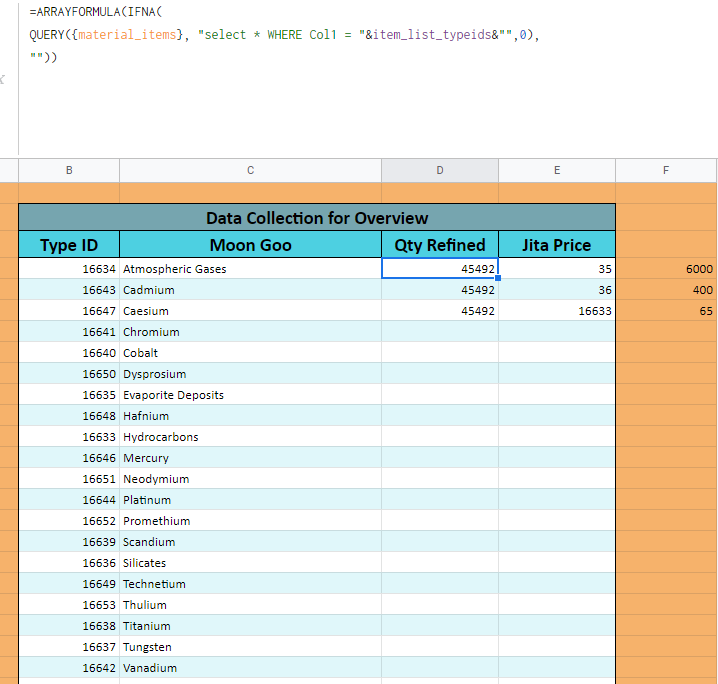Image resolution: width=718 pixels, height=684 pixels.
Task: Select the 'Vanadium' cell
Action: pyautogui.click(x=250, y=668)
